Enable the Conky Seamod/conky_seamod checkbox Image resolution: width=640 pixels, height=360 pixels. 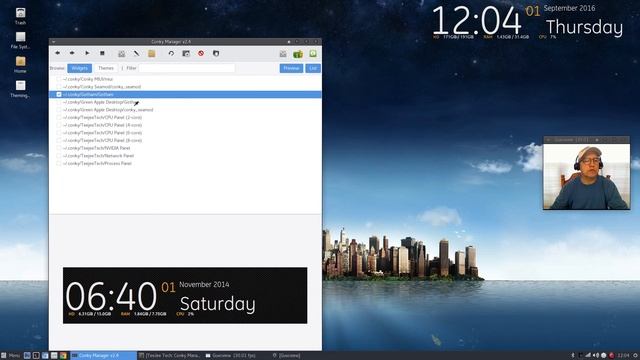pyautogui.click(x=59, y=87)
